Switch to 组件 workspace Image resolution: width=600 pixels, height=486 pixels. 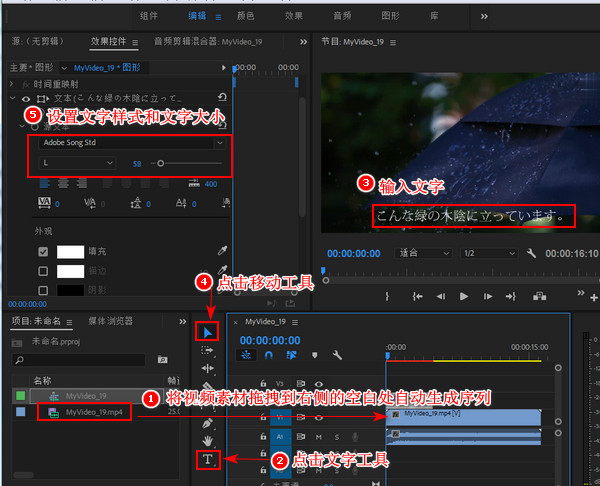148,16
